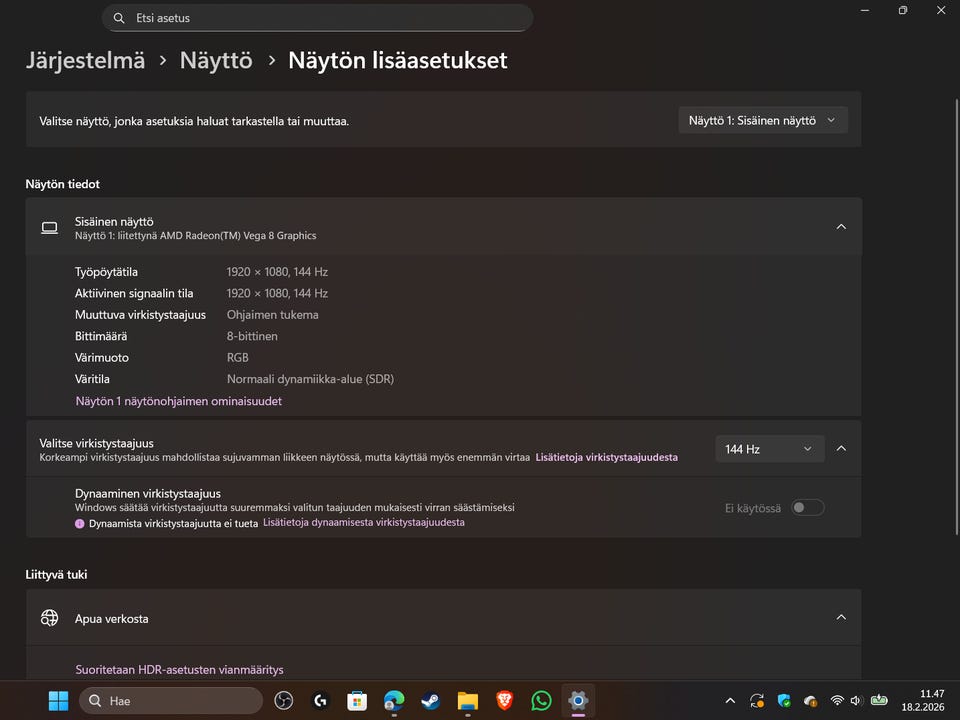Click the laptop icon beside Sisäinen näyttö
The height and width of the screenshot is (720, 960).
(50, 228)
